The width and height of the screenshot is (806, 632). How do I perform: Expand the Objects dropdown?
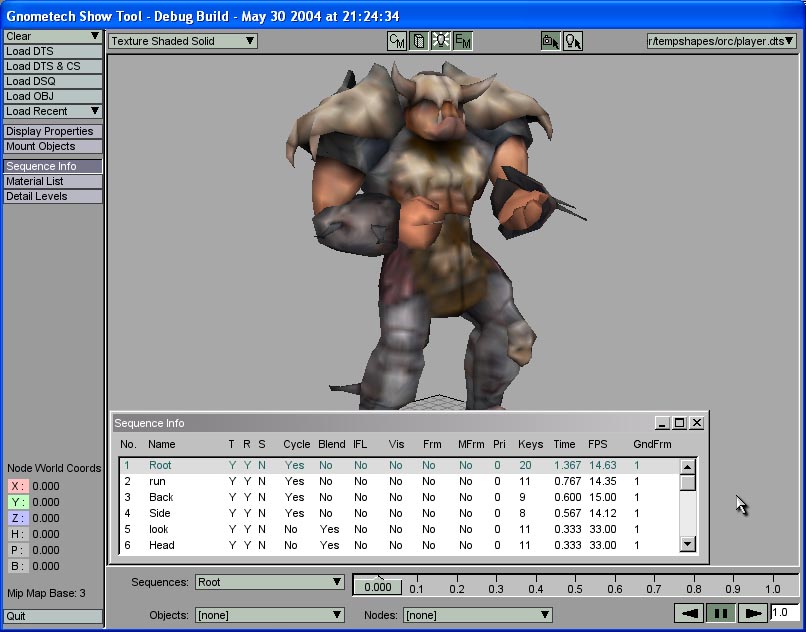[270, 615]
